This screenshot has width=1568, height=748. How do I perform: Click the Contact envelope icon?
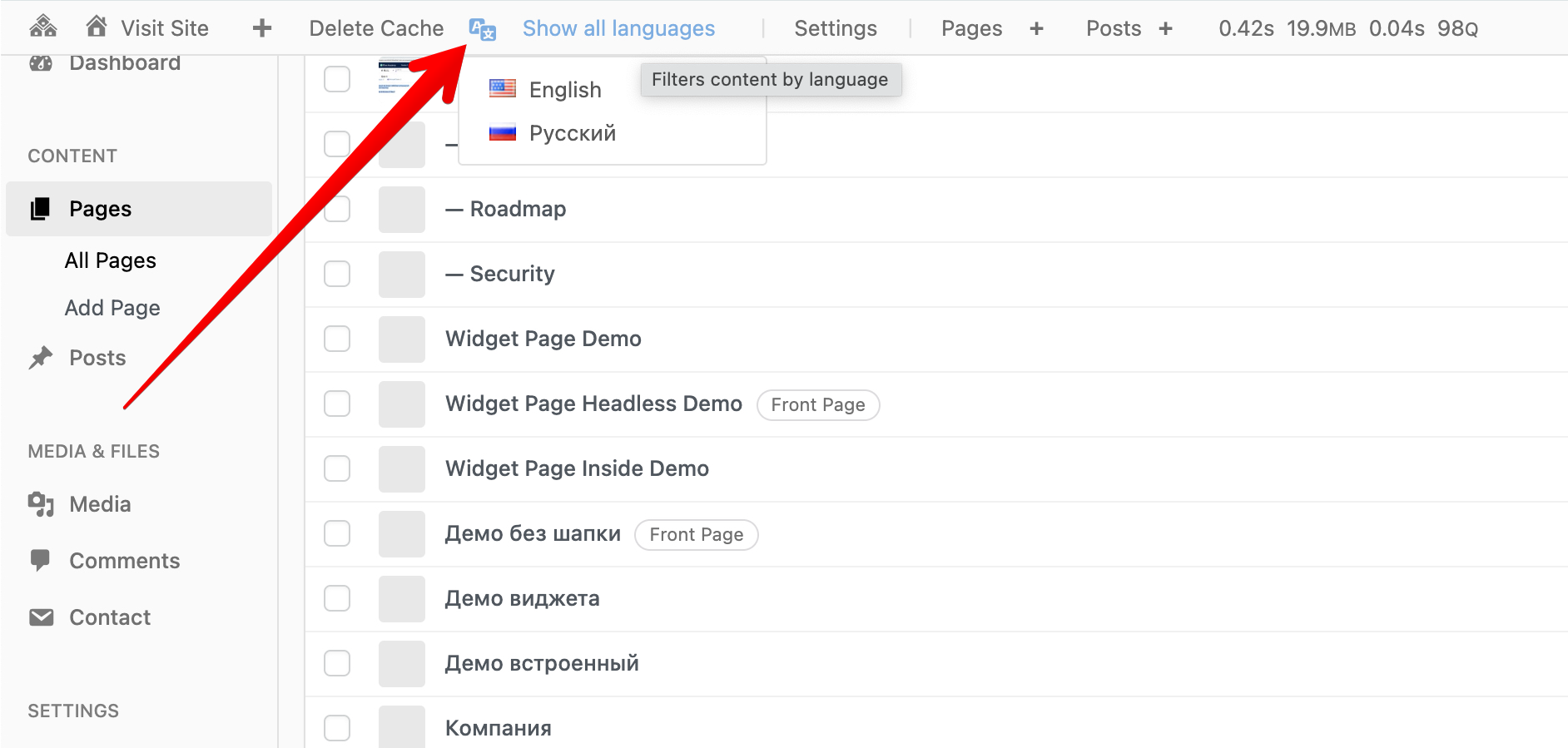(x=41, y=617)
